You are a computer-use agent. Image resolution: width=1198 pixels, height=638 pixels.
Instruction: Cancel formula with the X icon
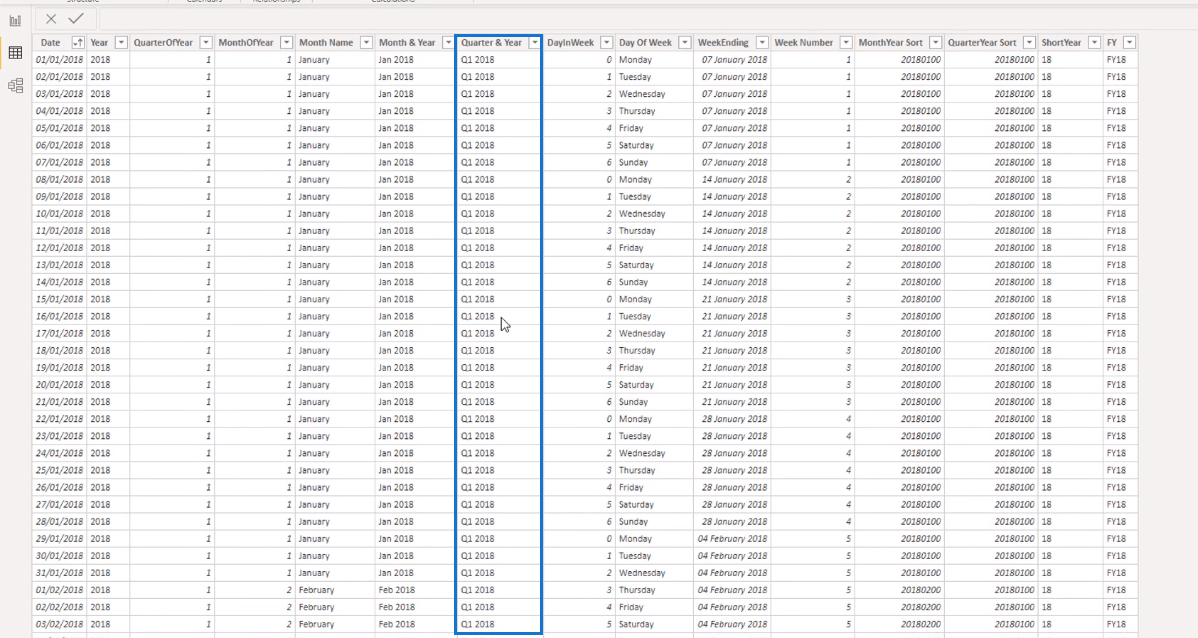[51, 19]
